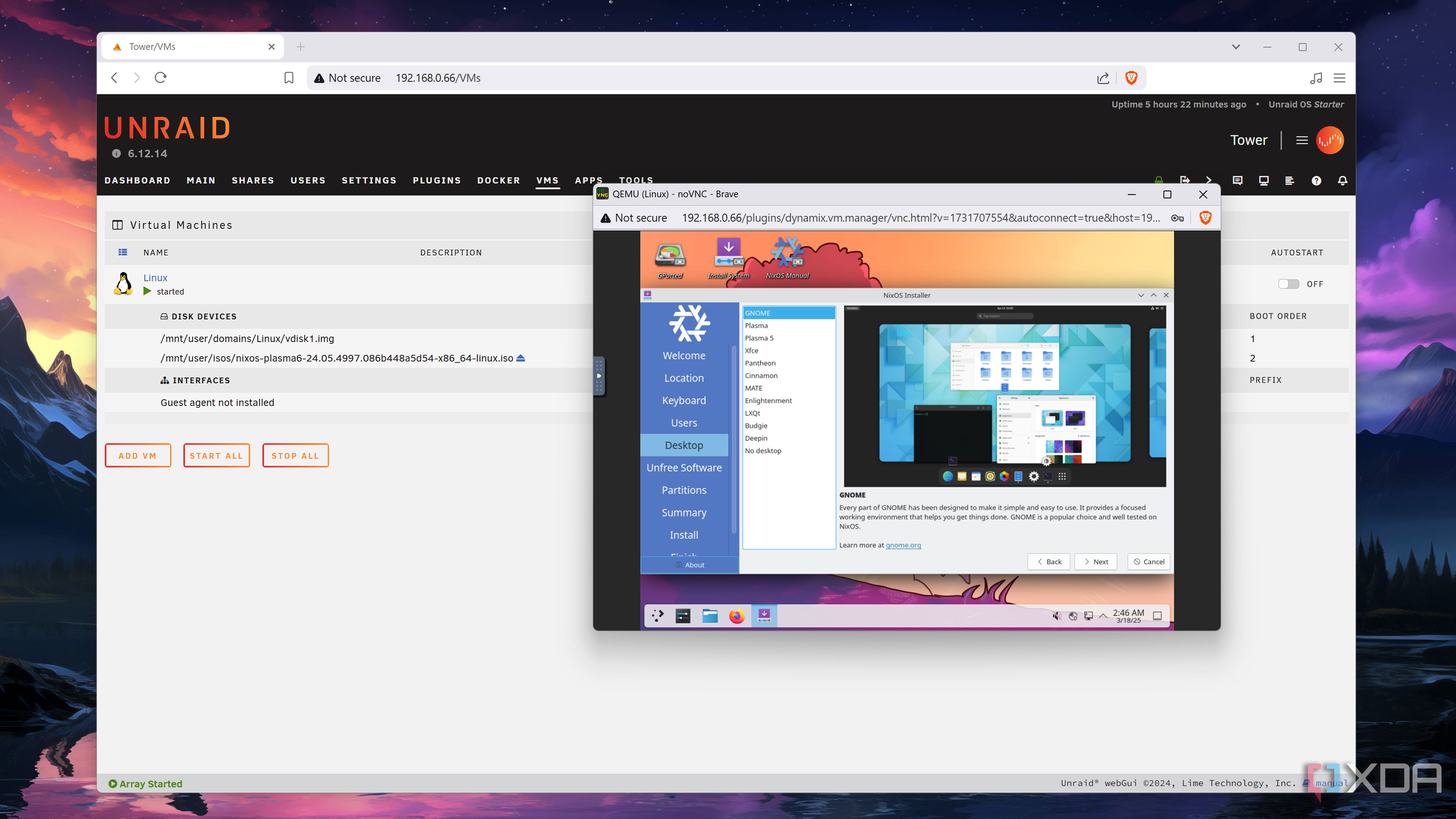Open the DOCKER menu tab
1456x819 pixels.
(498, 180)
